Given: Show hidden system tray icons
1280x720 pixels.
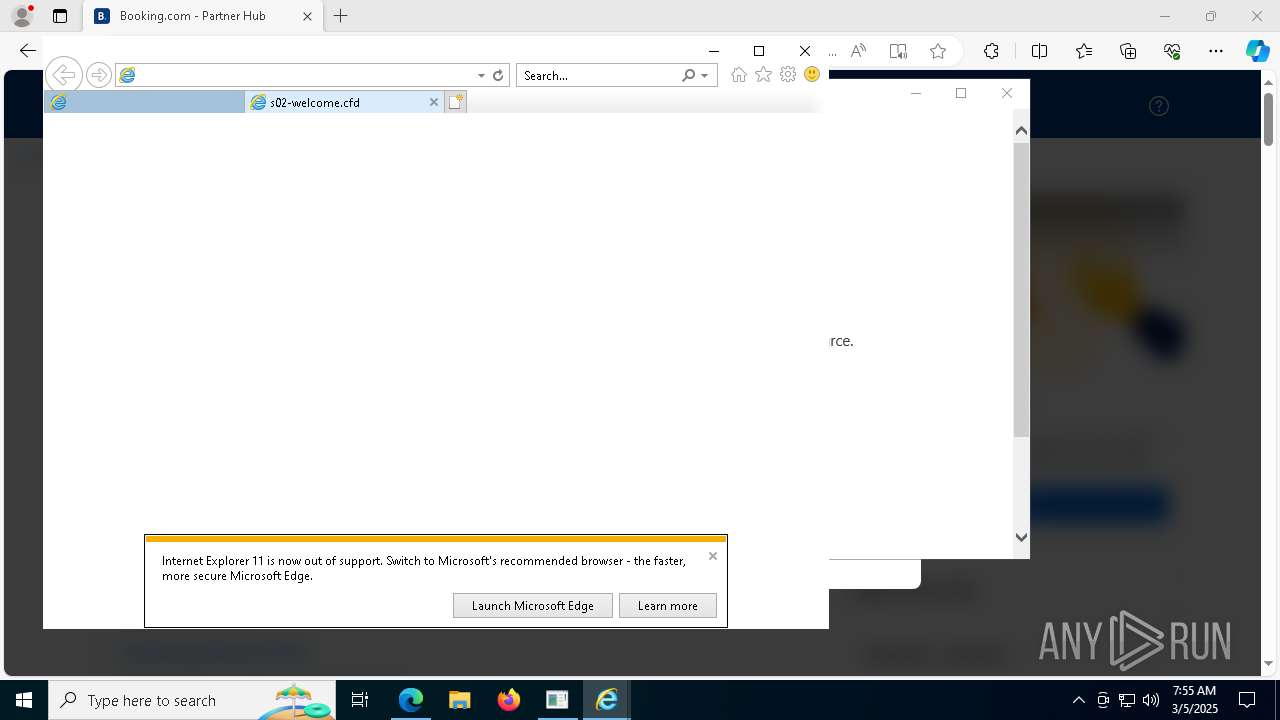Looking at the screenshot, I should pyautogui.click(x=1078, y=700).
